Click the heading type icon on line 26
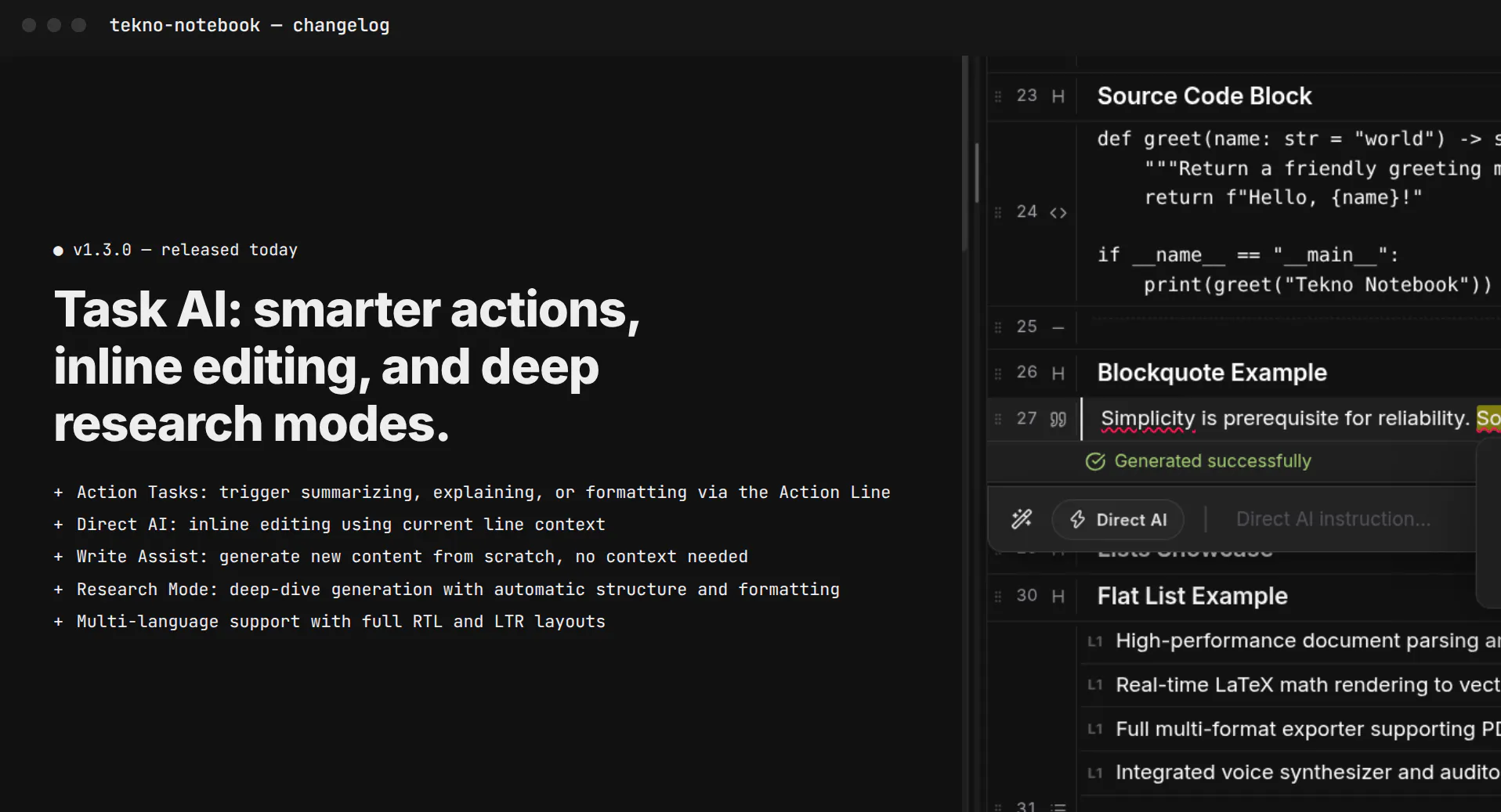The image size is (1501, 812). [x=1058, y=374]
